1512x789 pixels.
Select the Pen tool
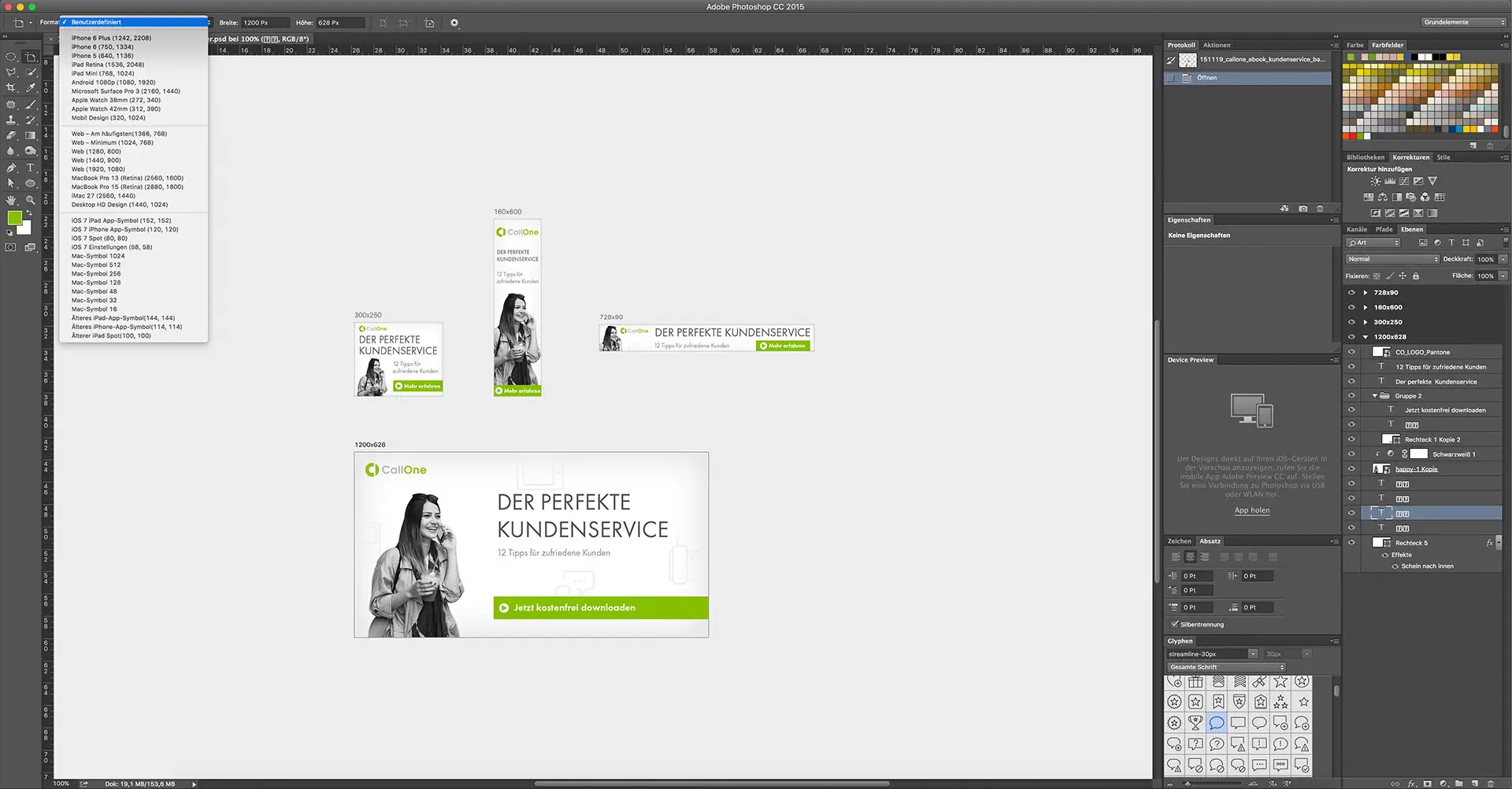click(x=11, y=168)
